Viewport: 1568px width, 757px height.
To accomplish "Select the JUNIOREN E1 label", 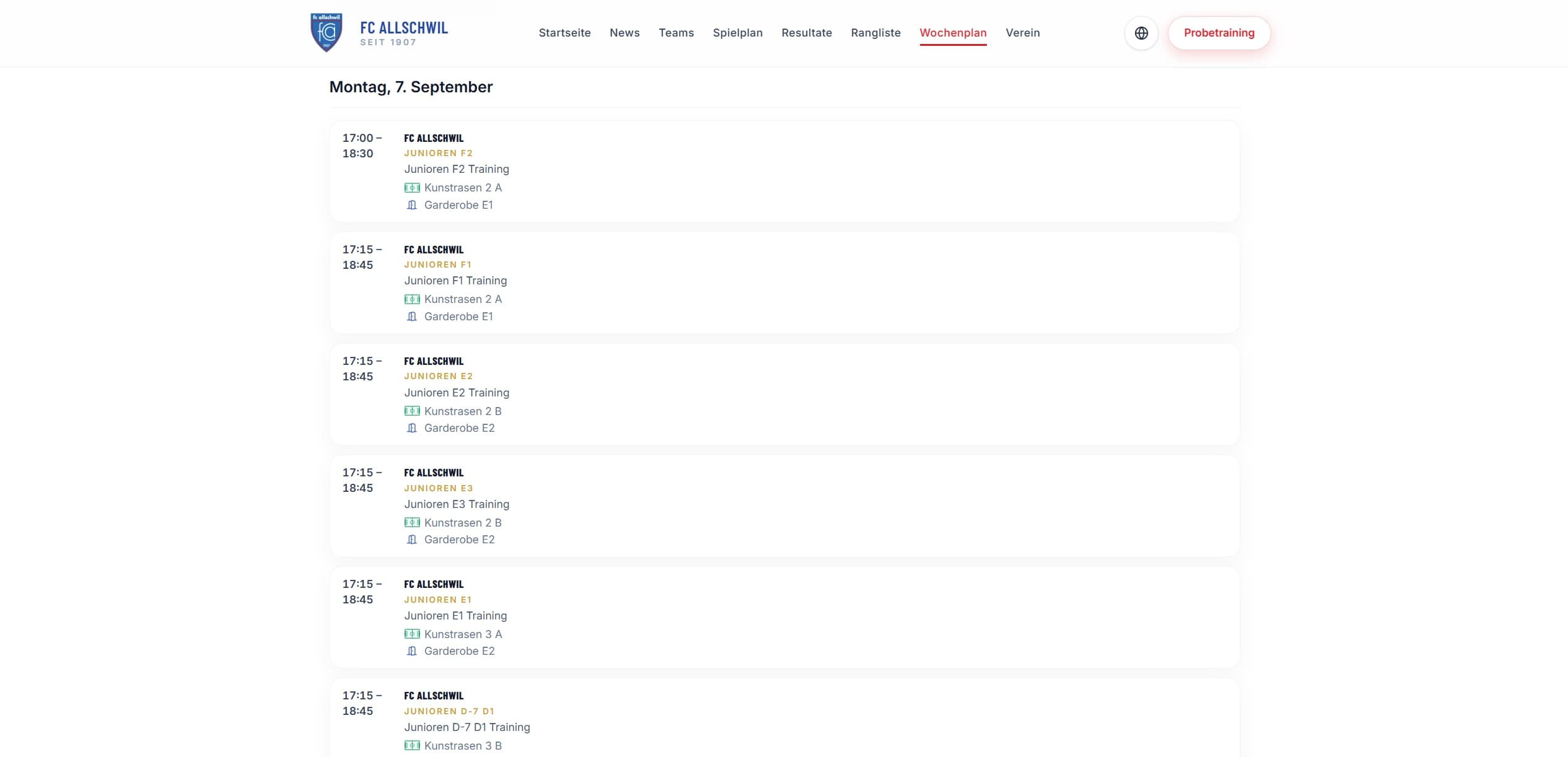I will (x=437, y=600).
